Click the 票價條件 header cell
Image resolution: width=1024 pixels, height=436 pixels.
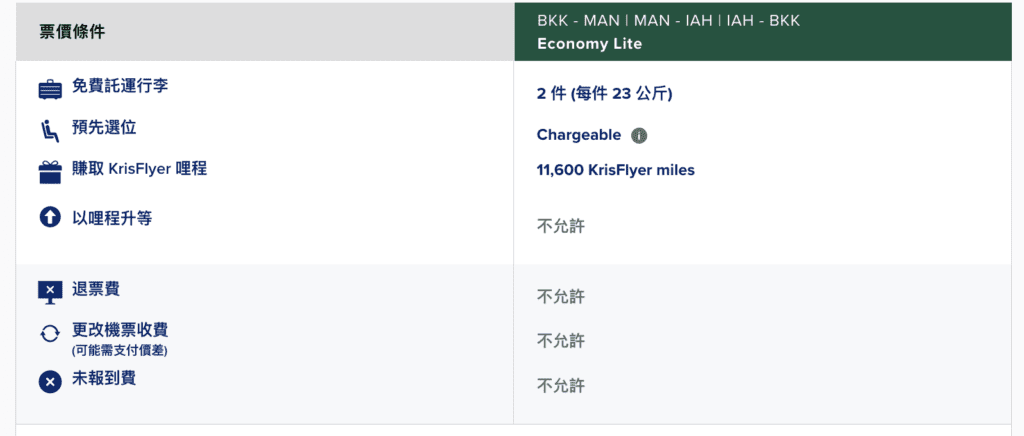click(264, 32)
